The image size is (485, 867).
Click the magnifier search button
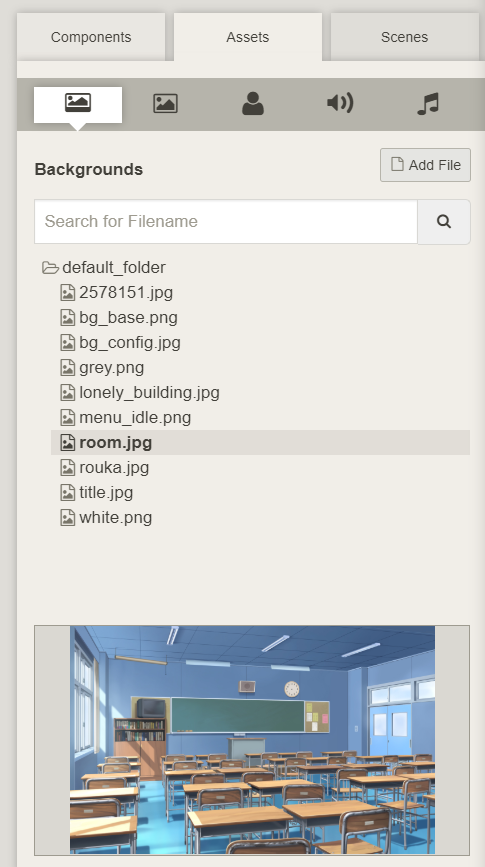point(444,222)
